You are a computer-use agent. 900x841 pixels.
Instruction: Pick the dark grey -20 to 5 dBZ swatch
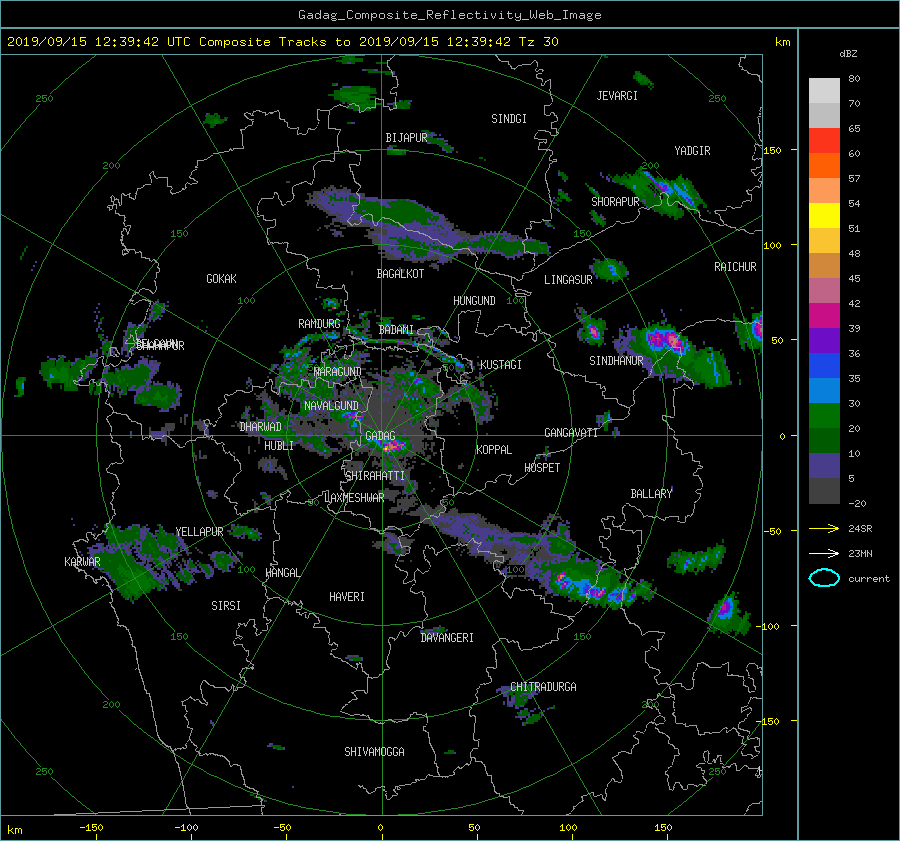[824, 491]
